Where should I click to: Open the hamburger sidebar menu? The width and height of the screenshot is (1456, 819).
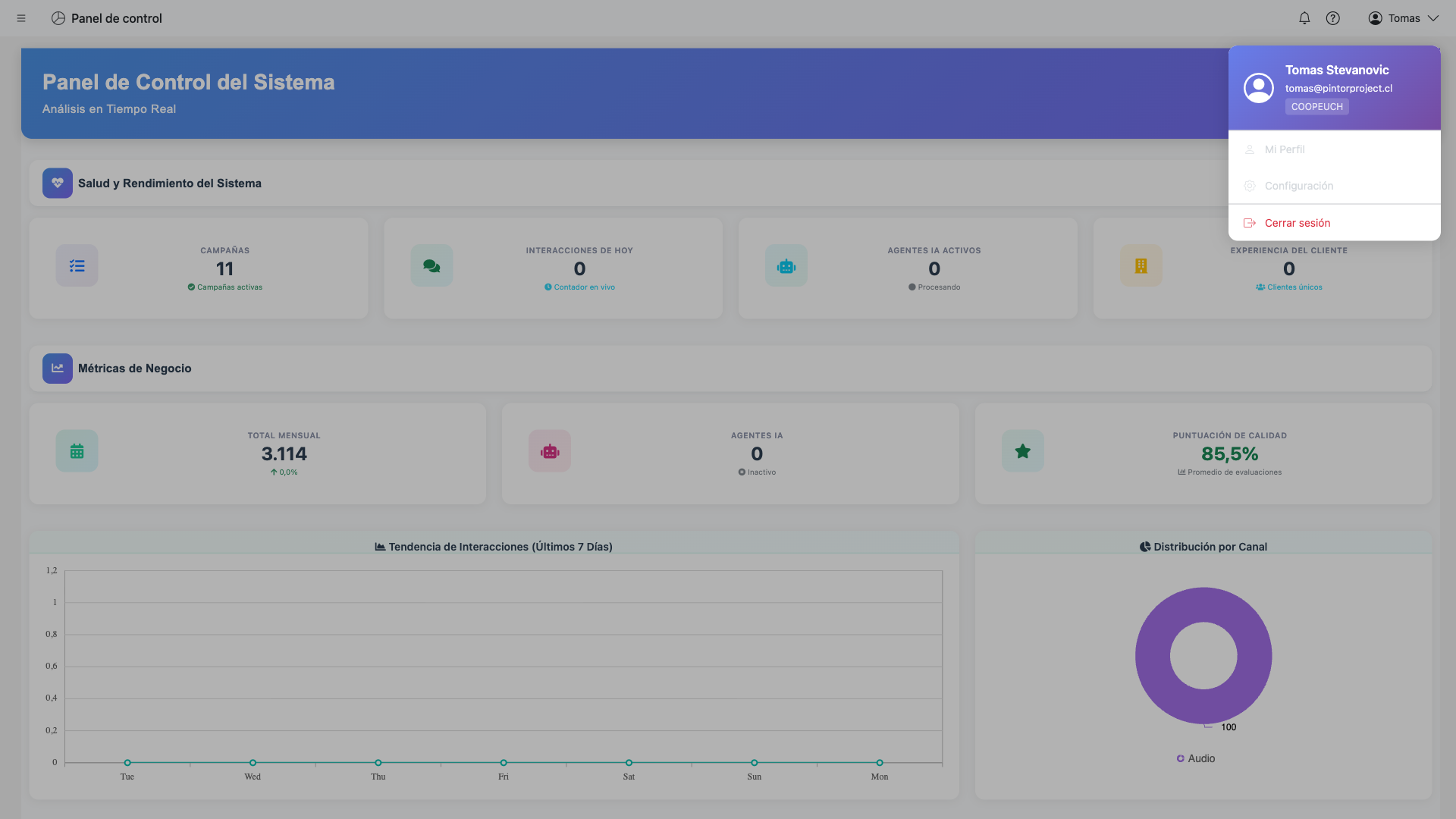point(21,18)
